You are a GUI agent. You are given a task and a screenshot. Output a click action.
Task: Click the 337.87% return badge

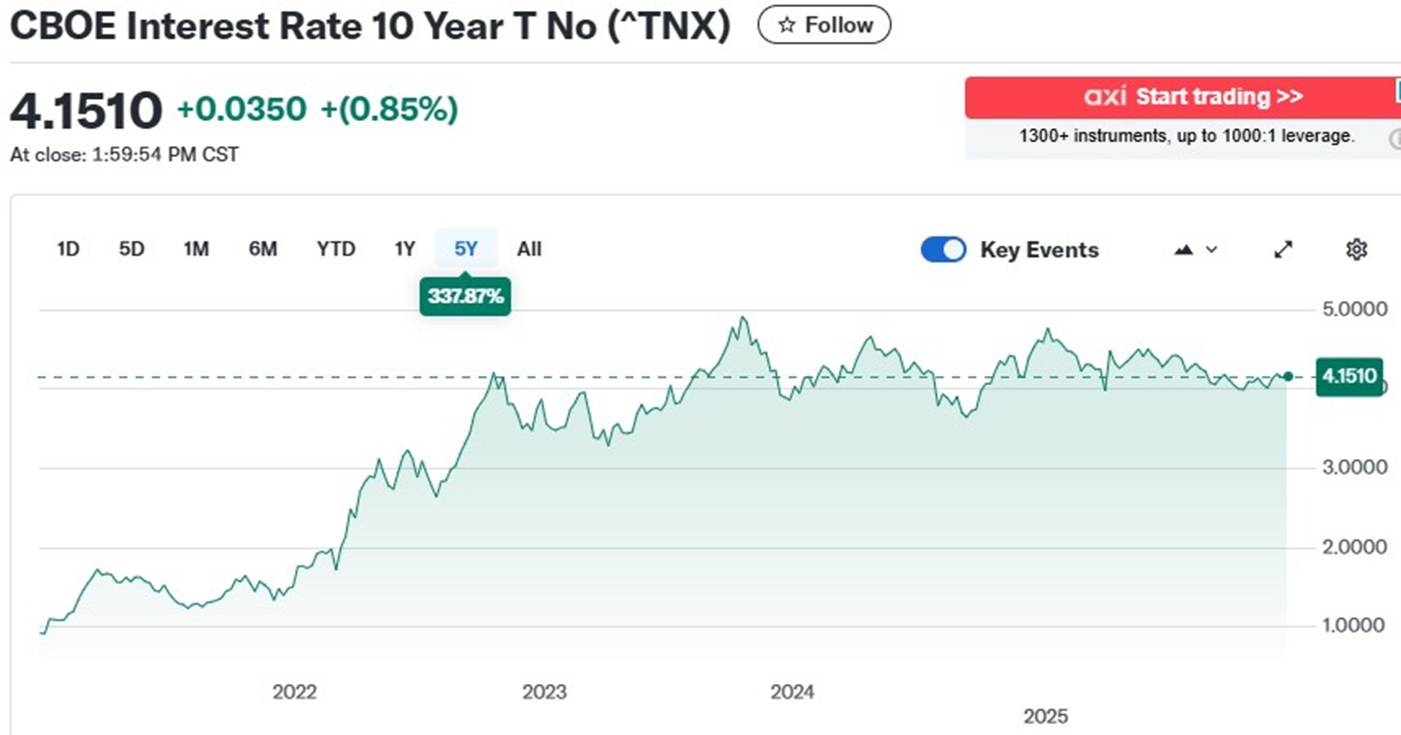pyautogui.click(x=466, y=297)
